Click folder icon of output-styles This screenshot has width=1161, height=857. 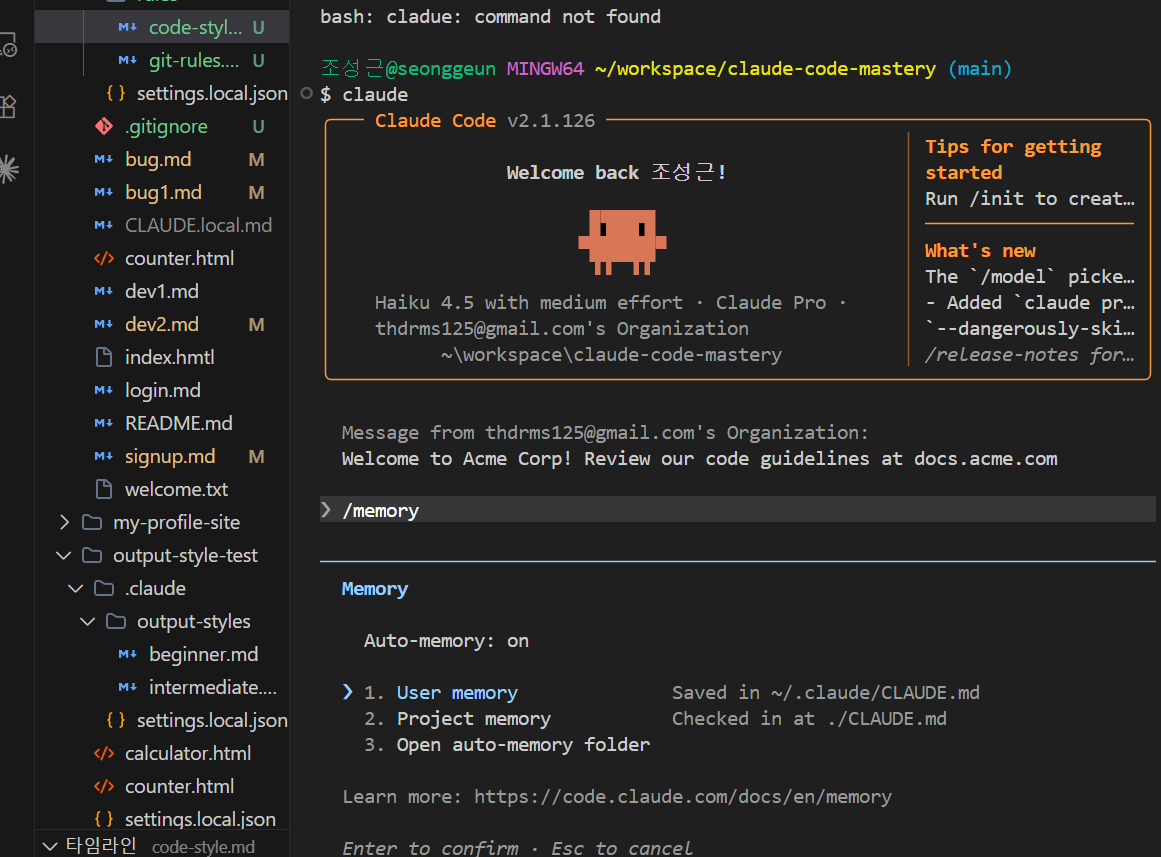[x=116, y=621]
